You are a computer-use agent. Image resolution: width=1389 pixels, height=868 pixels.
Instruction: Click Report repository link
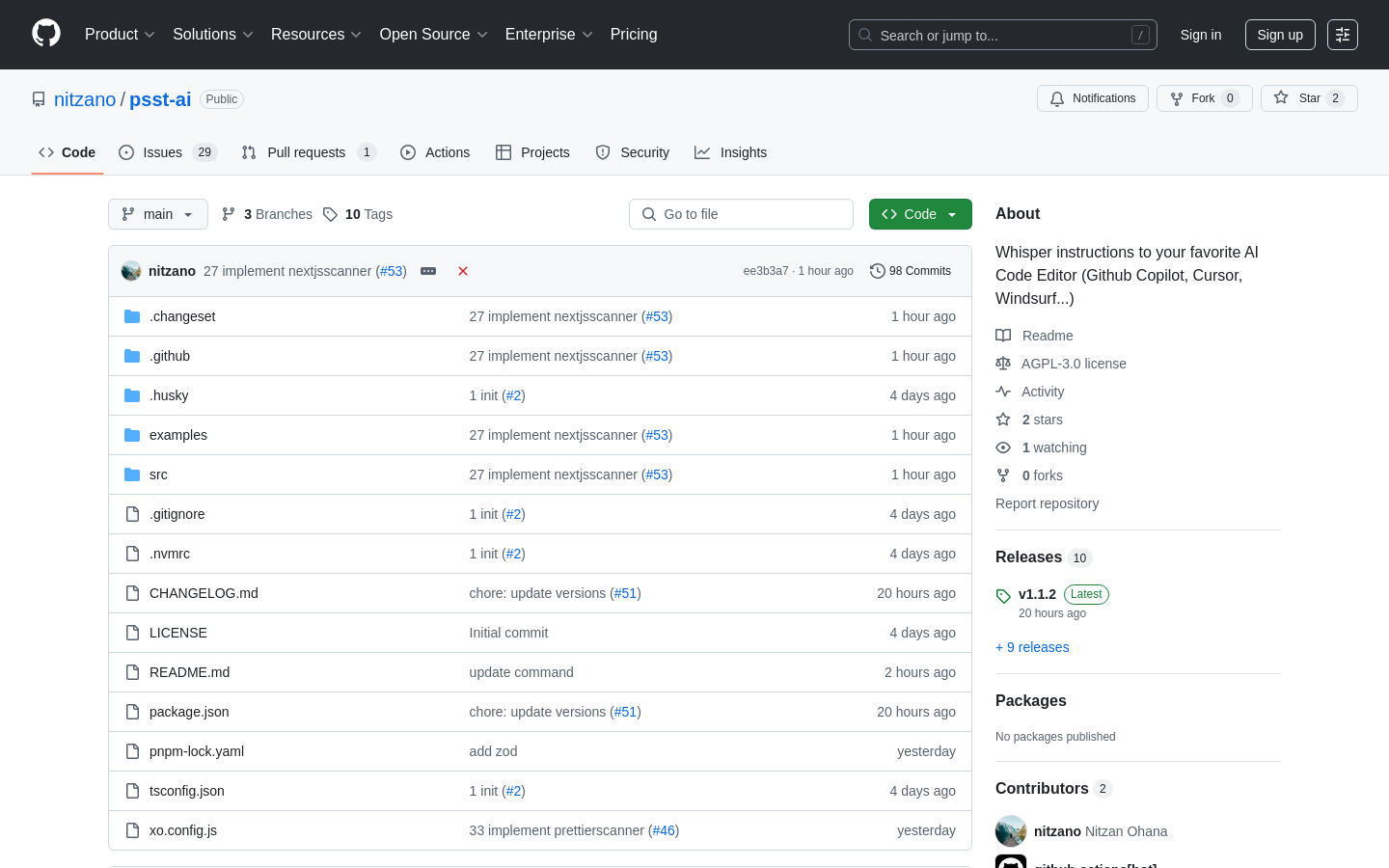[x=1047, y=503]
